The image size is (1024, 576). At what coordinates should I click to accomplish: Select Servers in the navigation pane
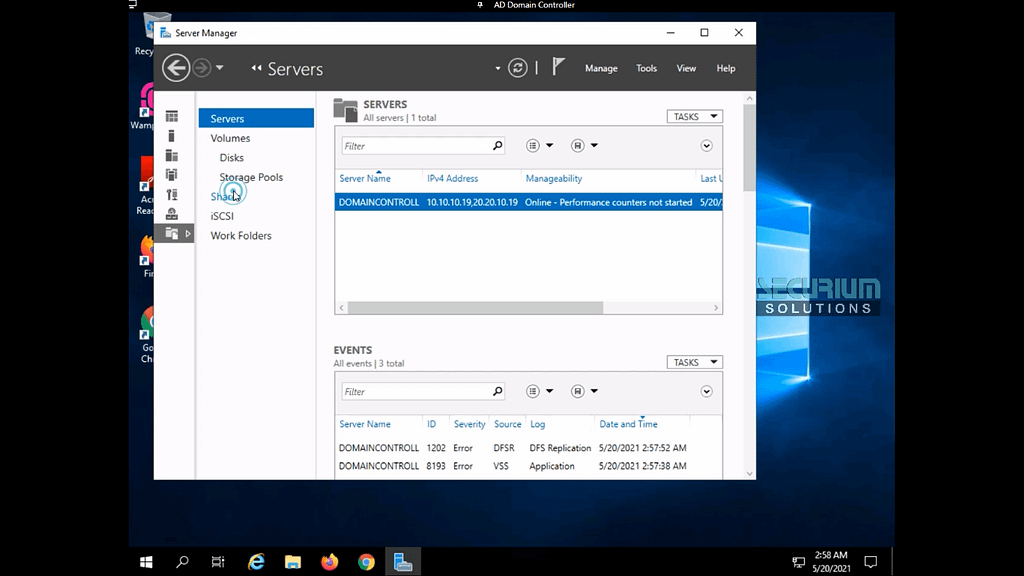pos(256,118)
